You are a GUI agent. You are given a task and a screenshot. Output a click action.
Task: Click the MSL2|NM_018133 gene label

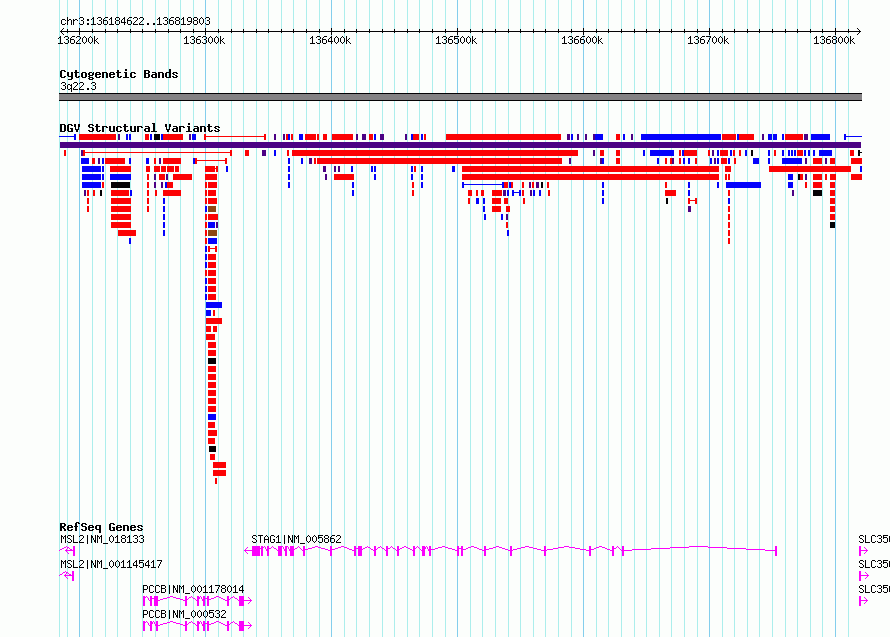click(x=102, y=539)
